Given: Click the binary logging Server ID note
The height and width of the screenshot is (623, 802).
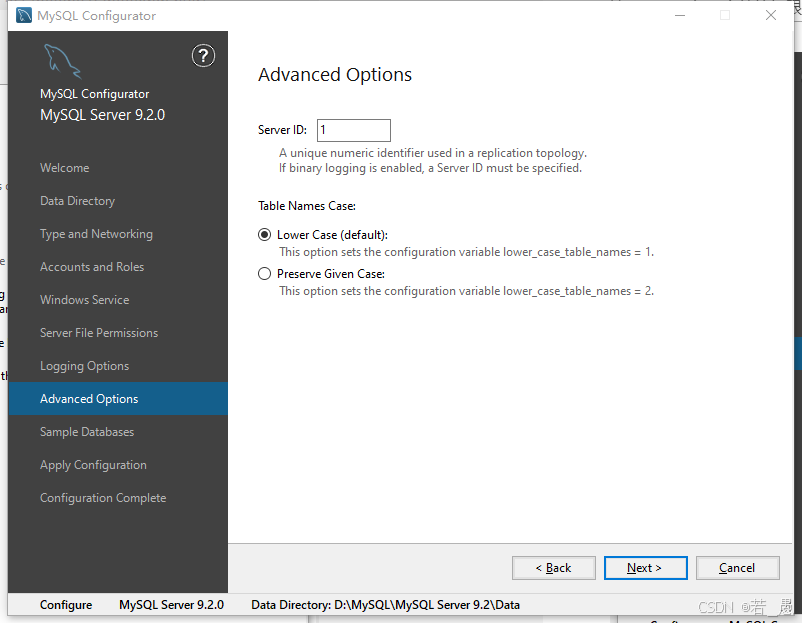Looking at the screenshot, I should tap(430, 168).
